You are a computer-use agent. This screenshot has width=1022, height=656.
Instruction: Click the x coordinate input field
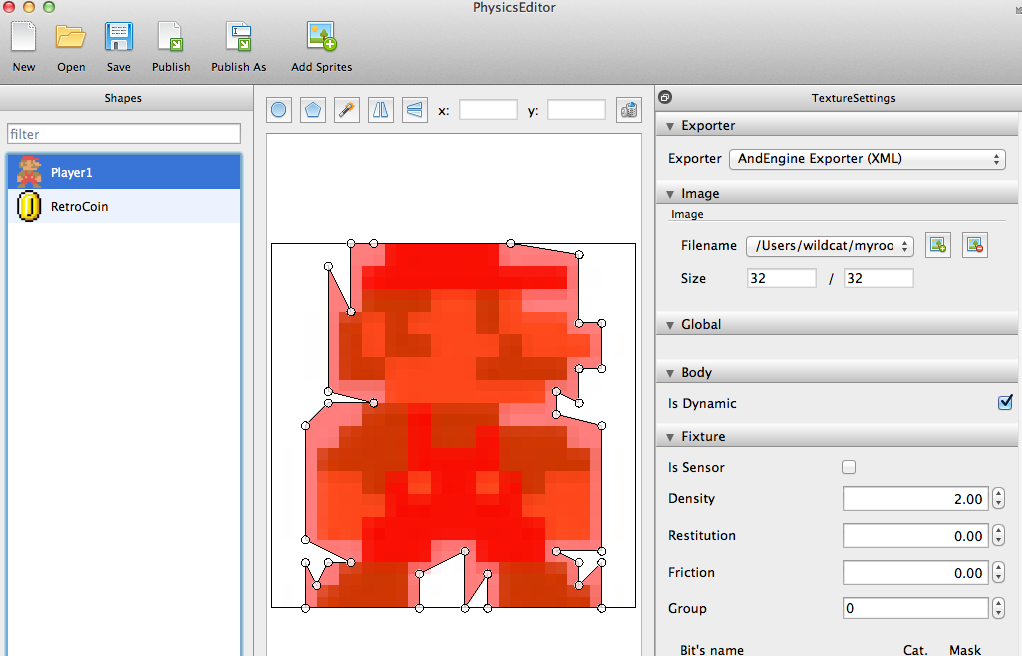488,110
